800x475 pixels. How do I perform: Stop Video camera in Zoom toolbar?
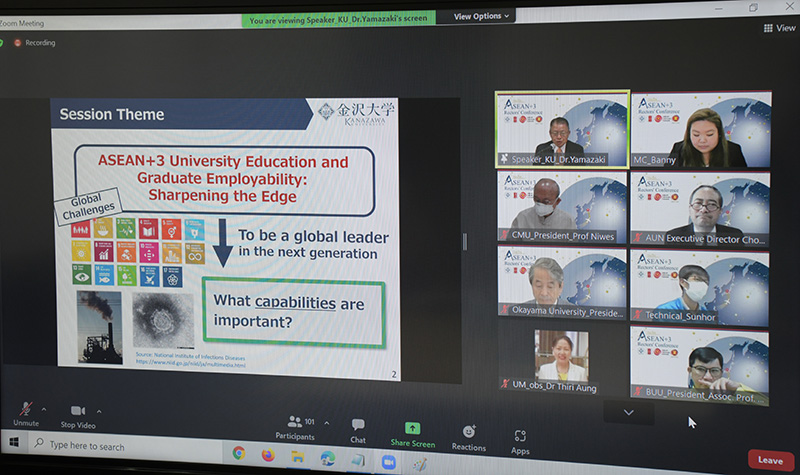[x=77, y=413]
